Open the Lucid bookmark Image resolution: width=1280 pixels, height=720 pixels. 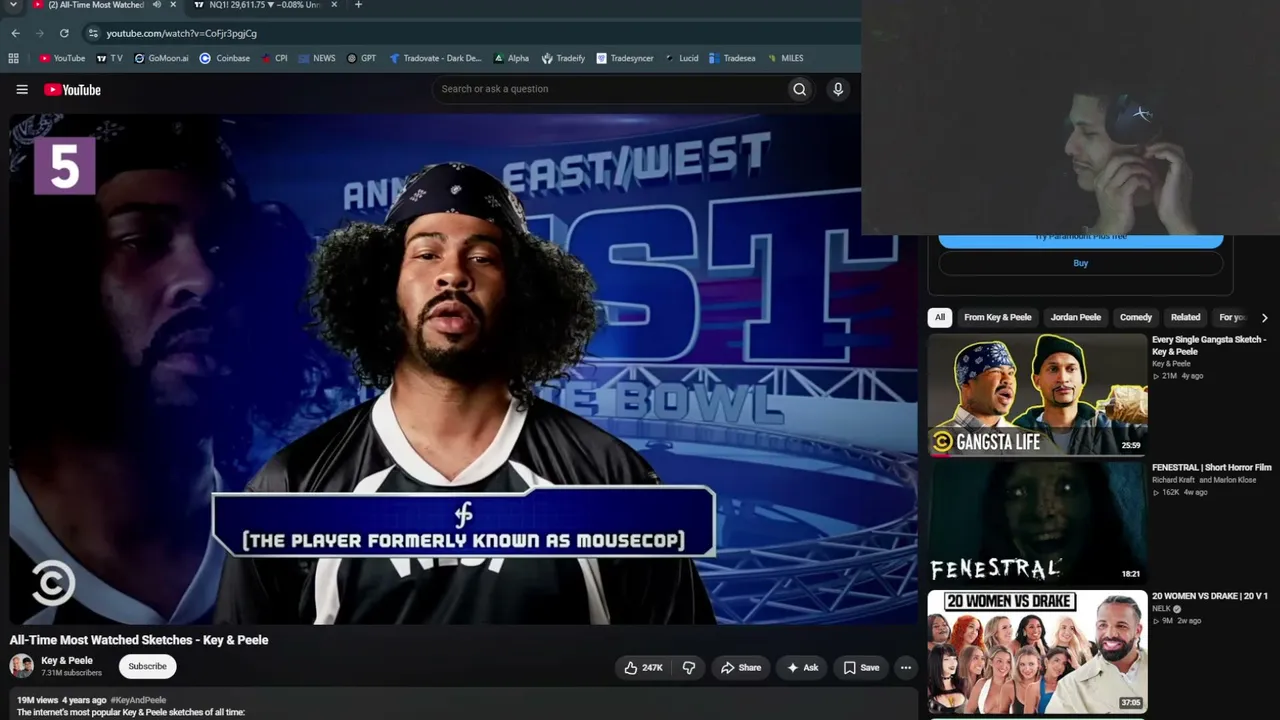coord(681,58)
